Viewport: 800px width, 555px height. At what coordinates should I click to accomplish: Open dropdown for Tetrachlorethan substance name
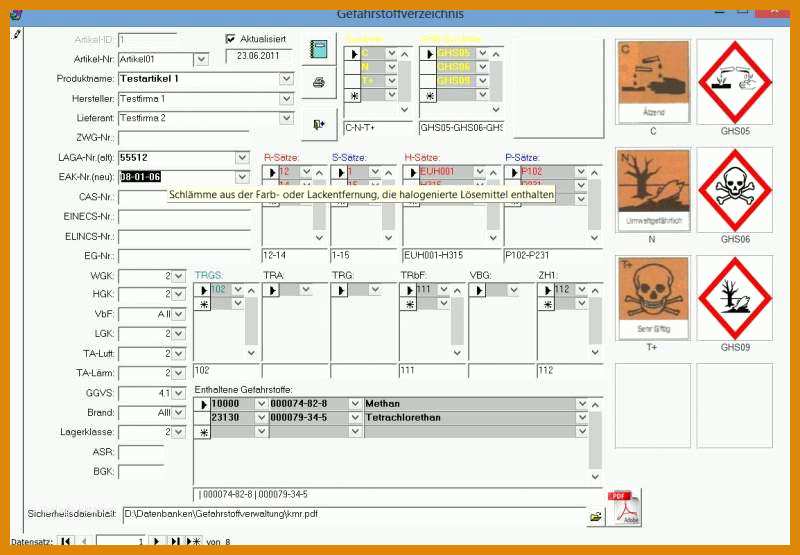pyautogui.click(x=582, y=418)
